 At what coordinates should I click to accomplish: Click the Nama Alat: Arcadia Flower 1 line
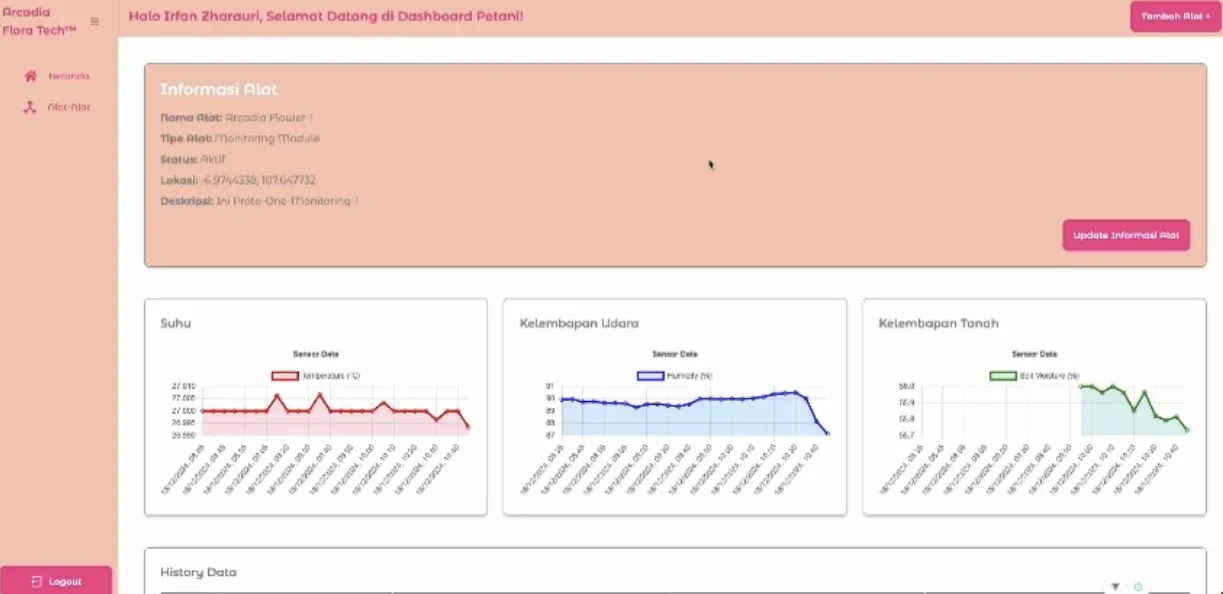point(237,117)
